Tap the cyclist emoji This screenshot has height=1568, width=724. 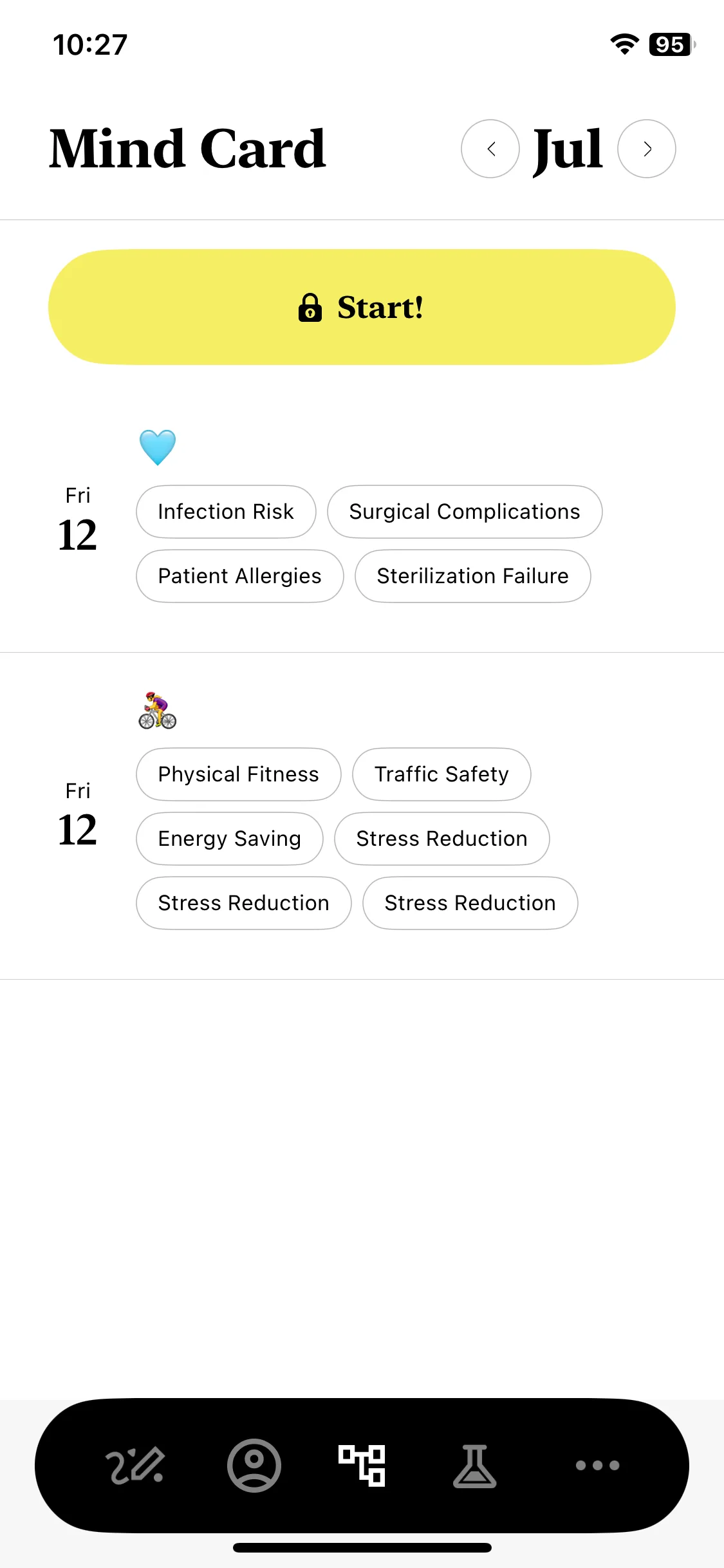[x=158, y=711]
